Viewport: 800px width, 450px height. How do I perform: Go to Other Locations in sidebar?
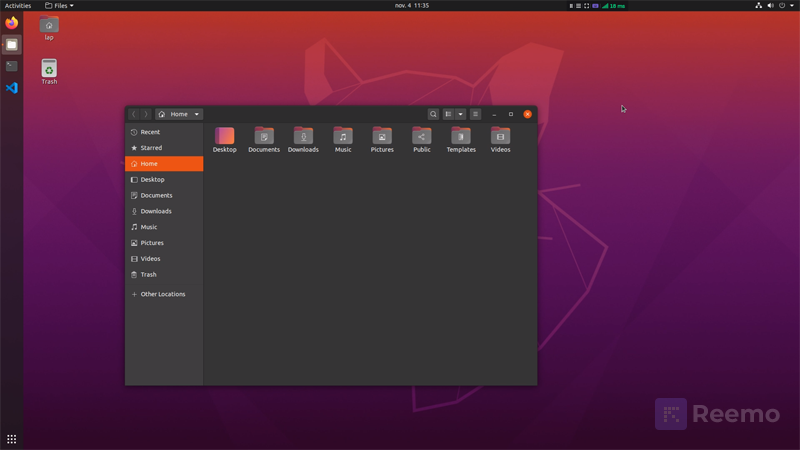click(x=162, y=294)
